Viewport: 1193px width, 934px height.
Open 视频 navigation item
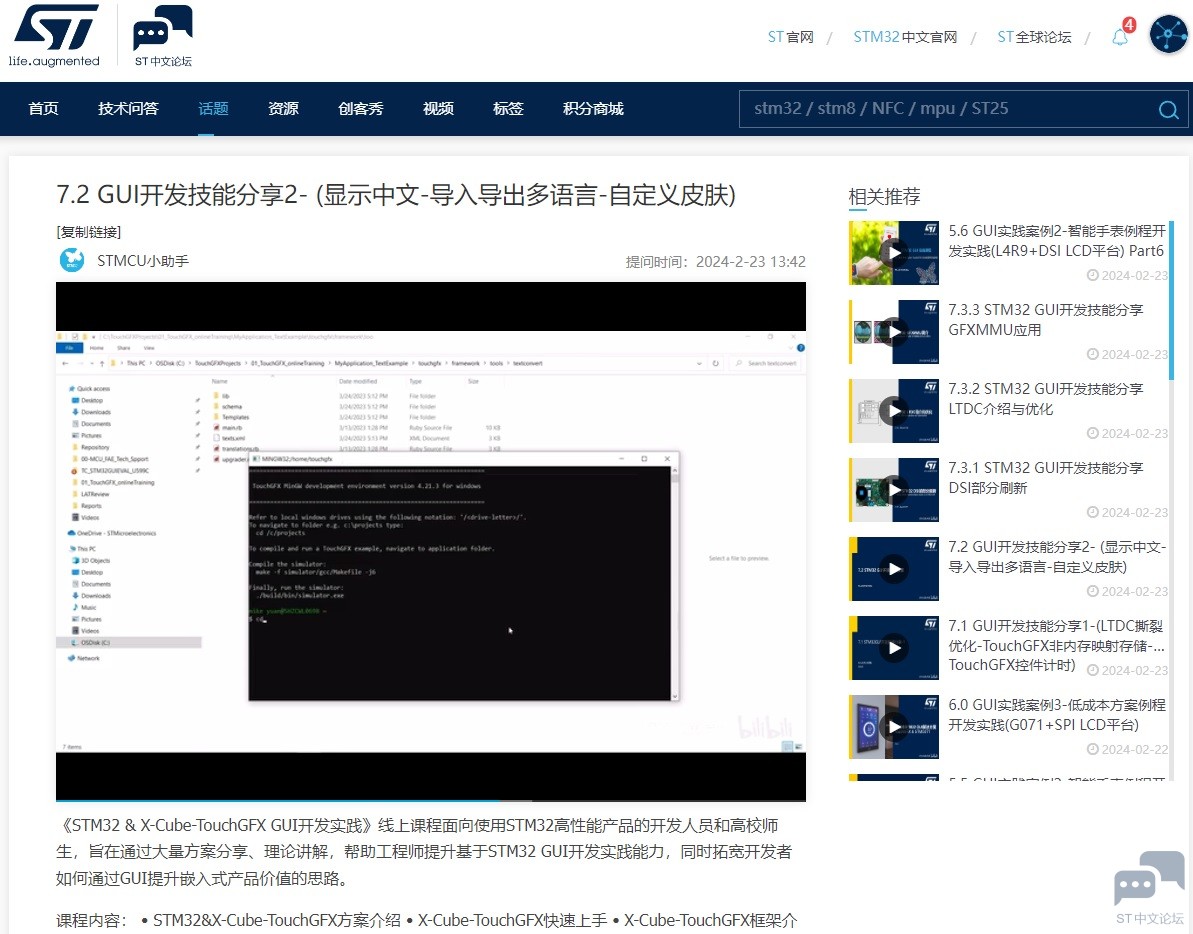point(438,109)
